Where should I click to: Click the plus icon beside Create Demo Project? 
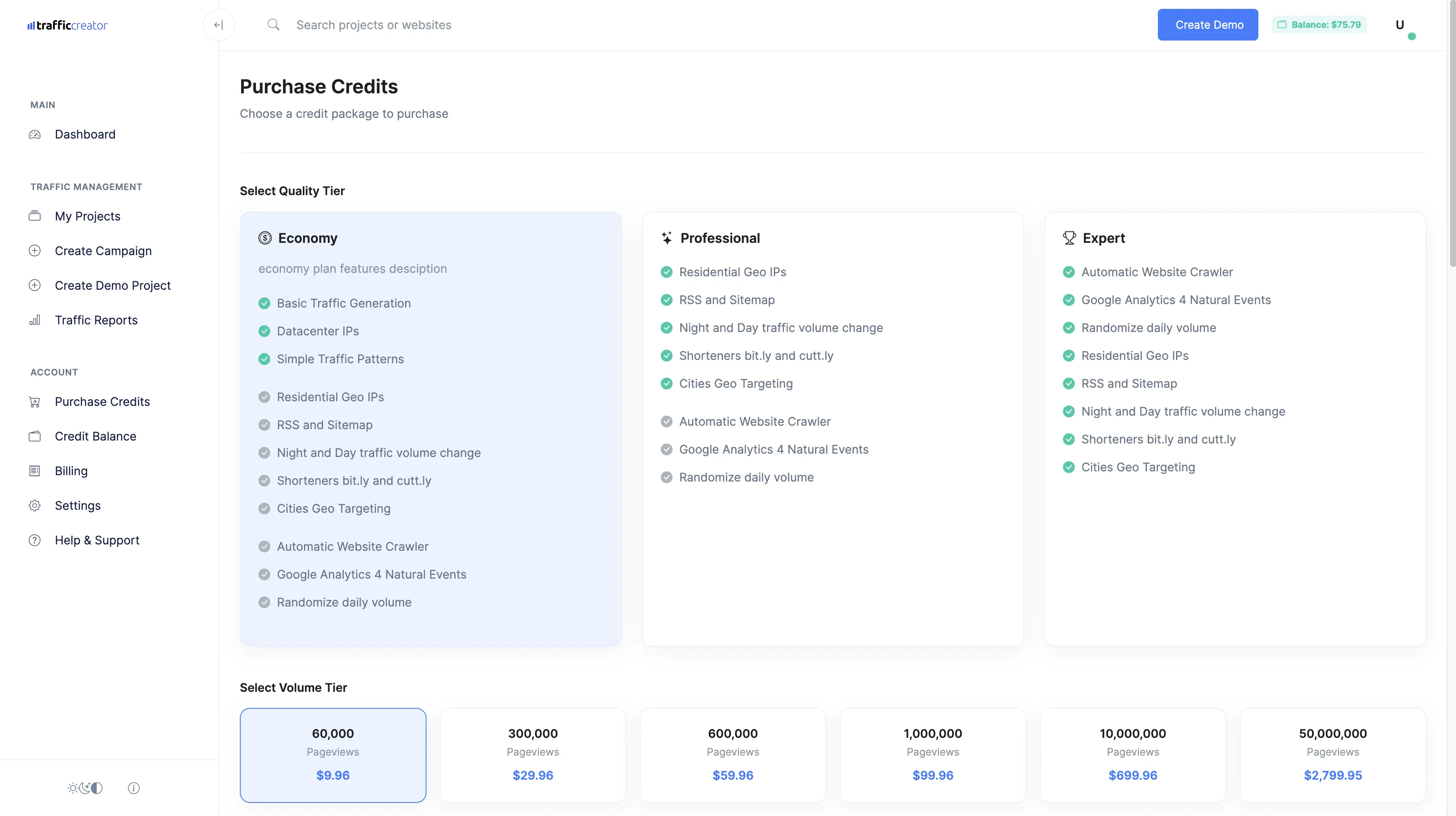[35, 286]
